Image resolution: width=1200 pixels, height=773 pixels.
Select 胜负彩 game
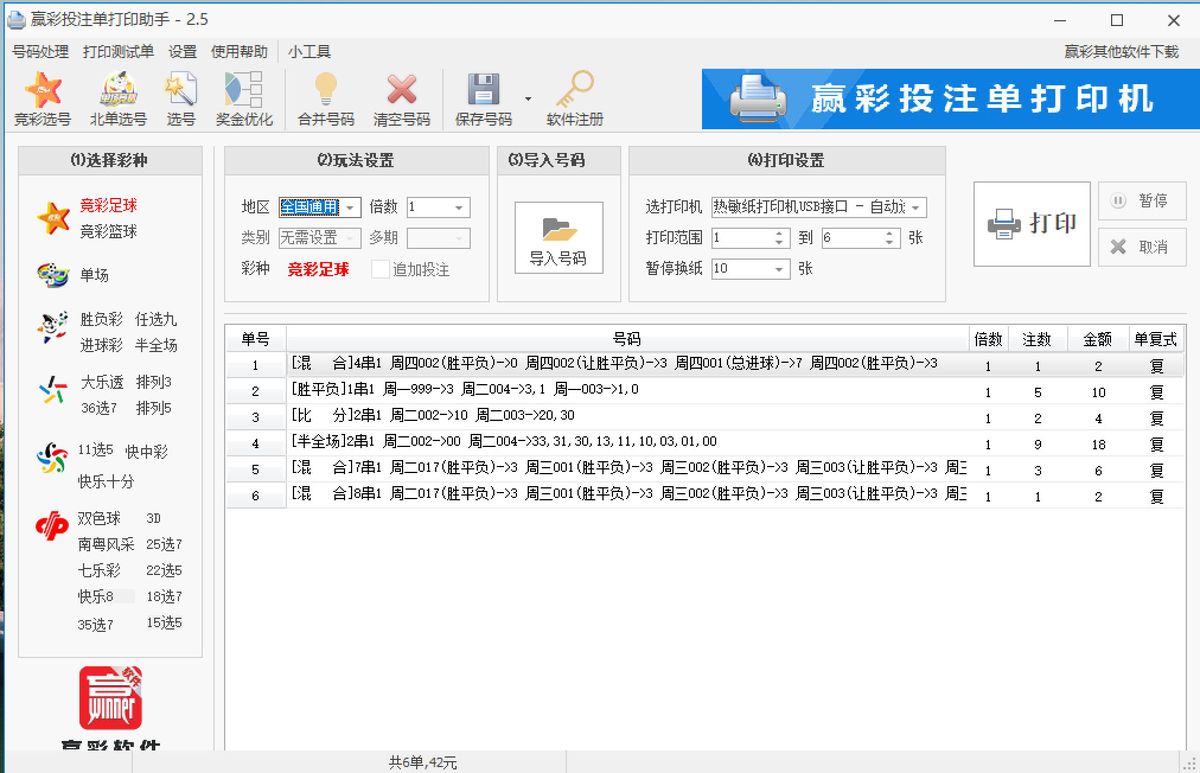102,319
